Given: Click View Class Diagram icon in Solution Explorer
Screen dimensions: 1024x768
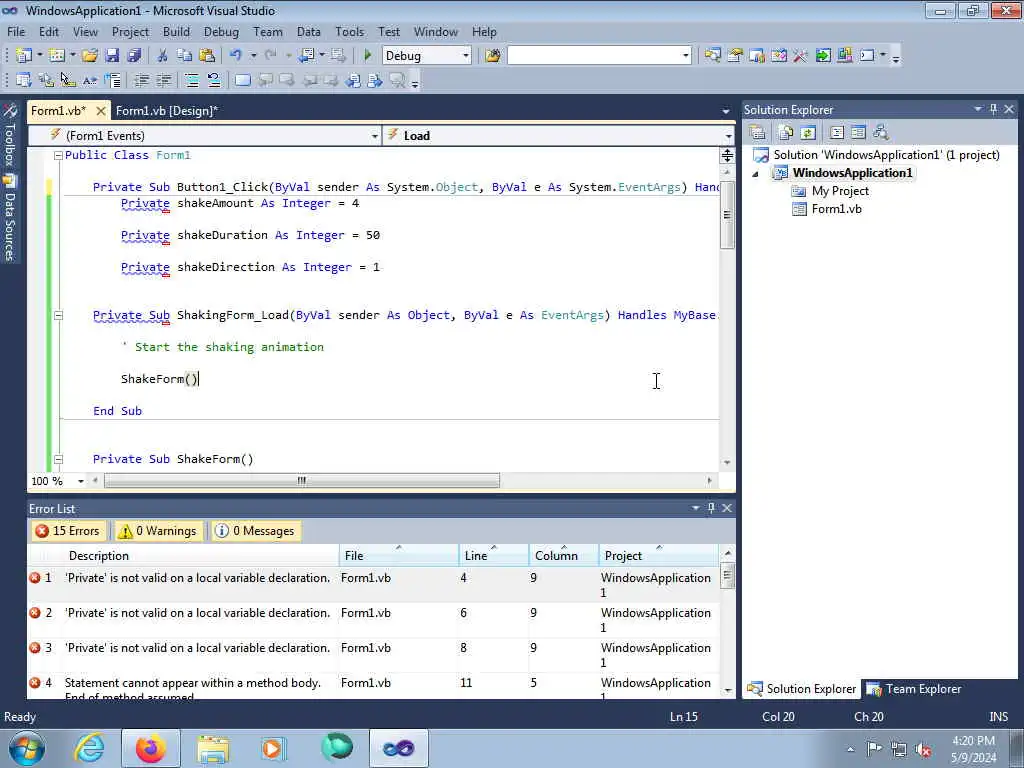Looking at the screenshot, I should click(880, 133).
